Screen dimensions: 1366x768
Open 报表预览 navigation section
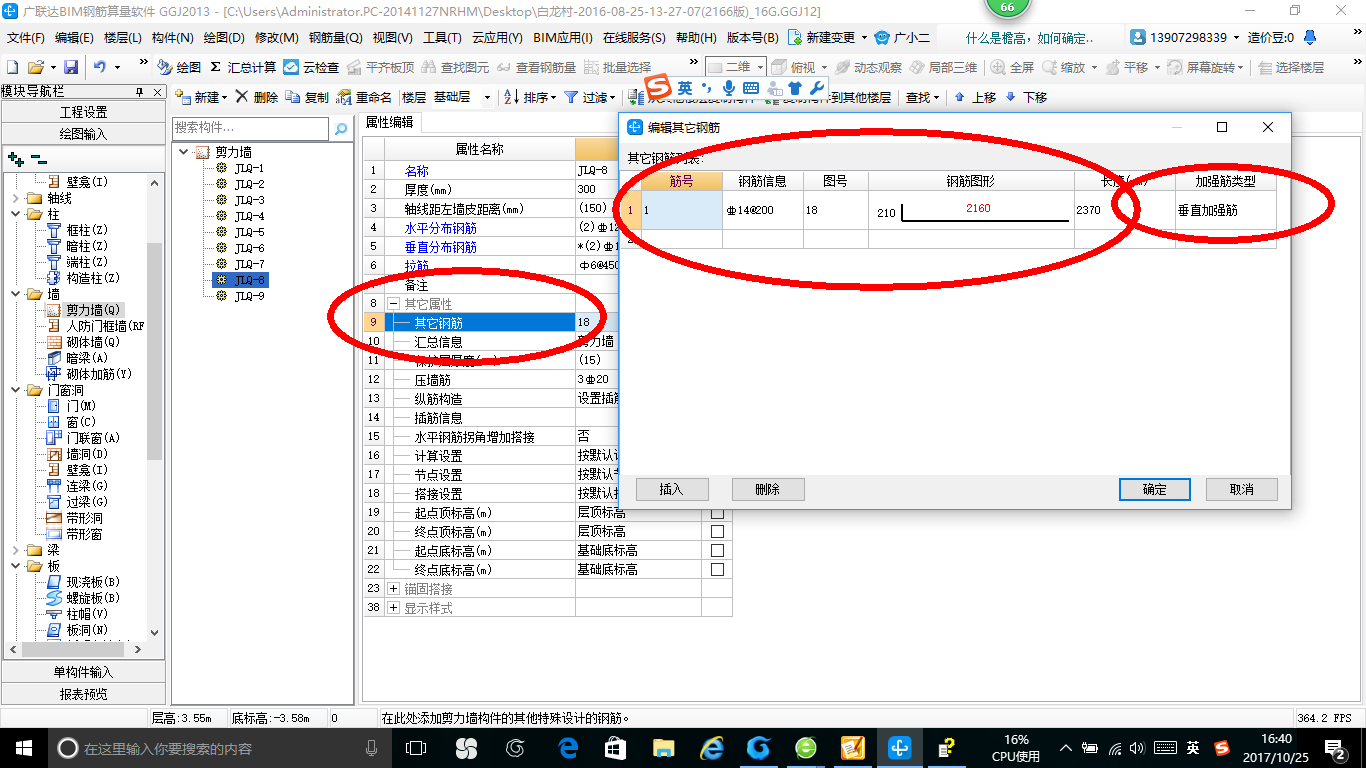pyautogui.click(x=84, y=694)
